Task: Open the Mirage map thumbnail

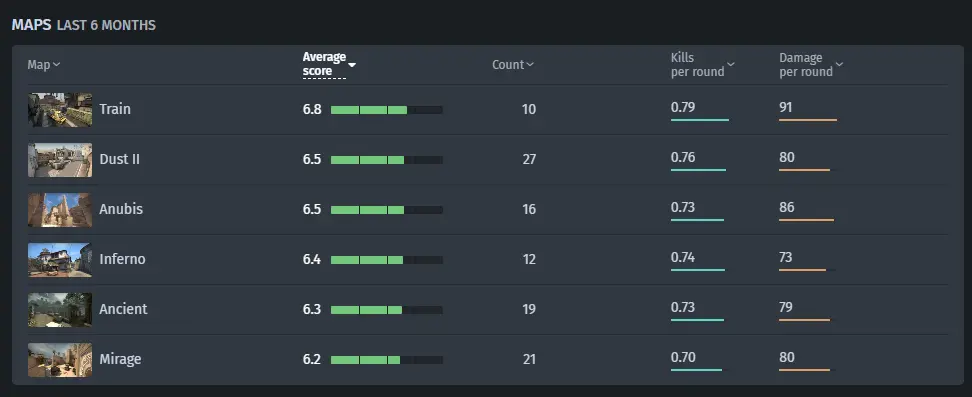Action: (60, 360)
